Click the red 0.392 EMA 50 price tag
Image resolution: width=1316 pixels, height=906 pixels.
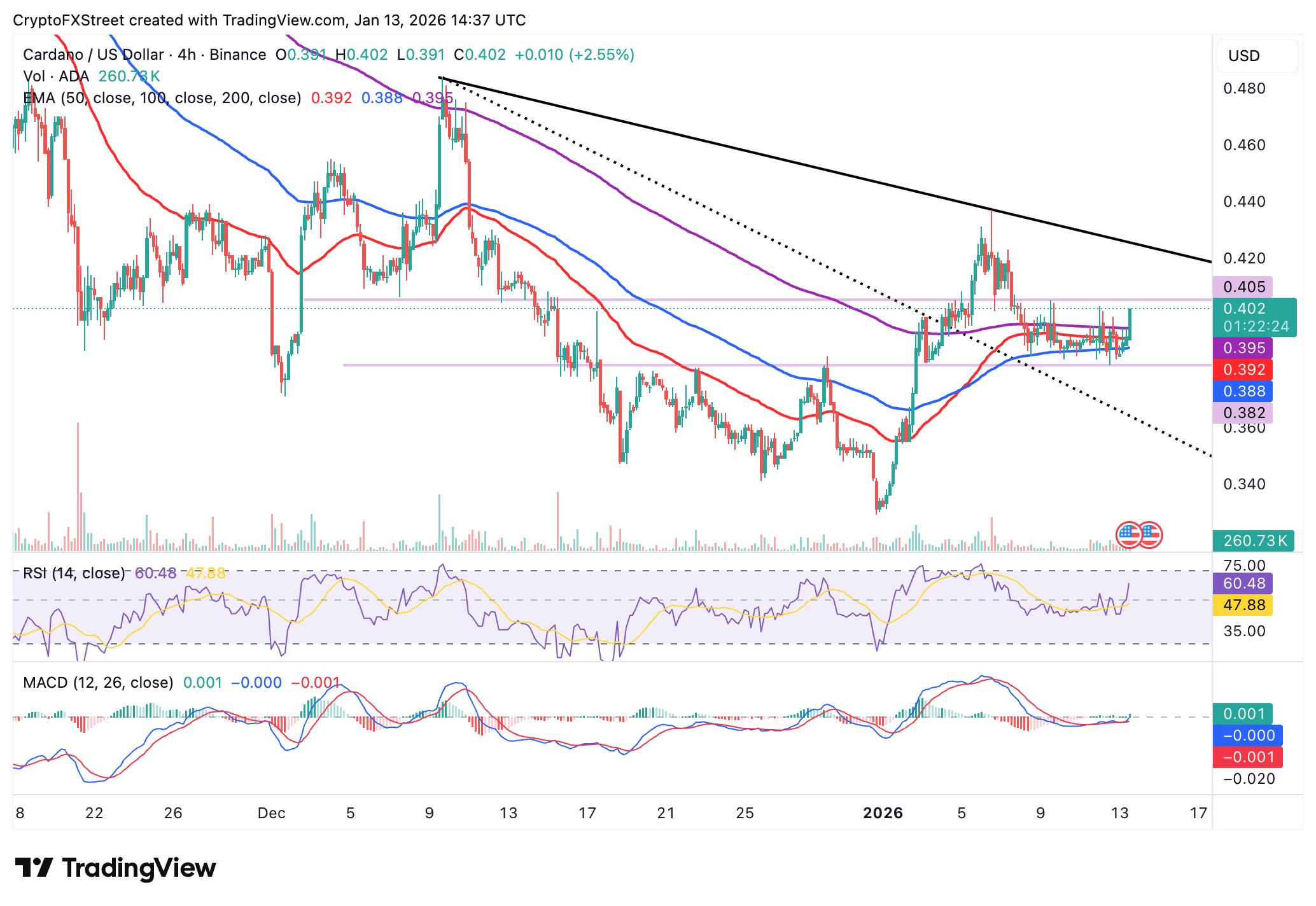pos(1243,370)
